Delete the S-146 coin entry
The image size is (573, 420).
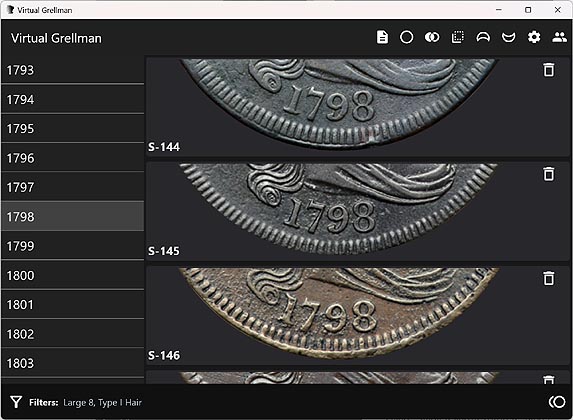coord(549,278)
